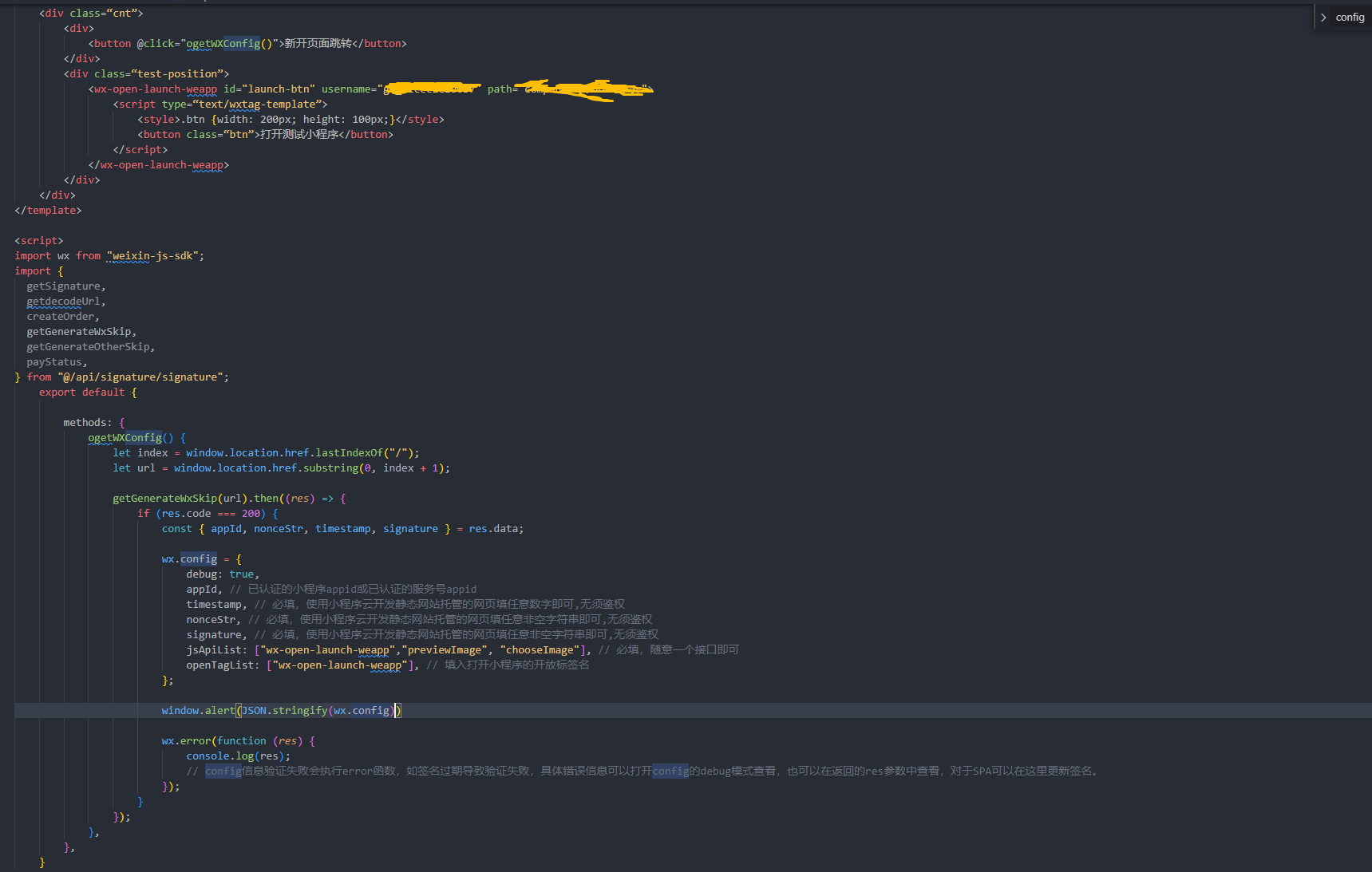This screenshot has width=1372, height=872.
Task: Click the "wx.config = {" assignment
Action: coord(202,559)
